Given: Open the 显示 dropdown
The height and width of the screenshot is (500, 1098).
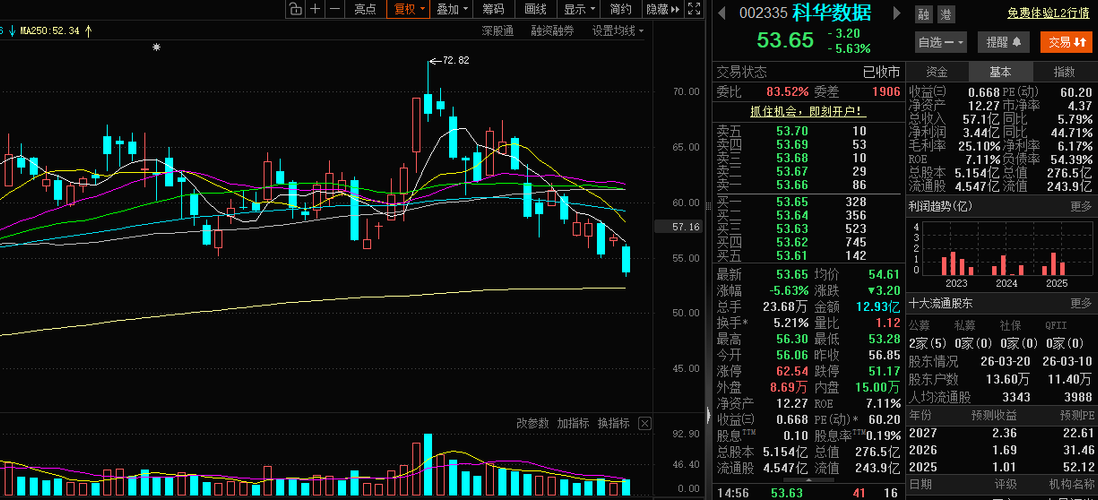Looking at the screenshot, I should coord(579,9).
